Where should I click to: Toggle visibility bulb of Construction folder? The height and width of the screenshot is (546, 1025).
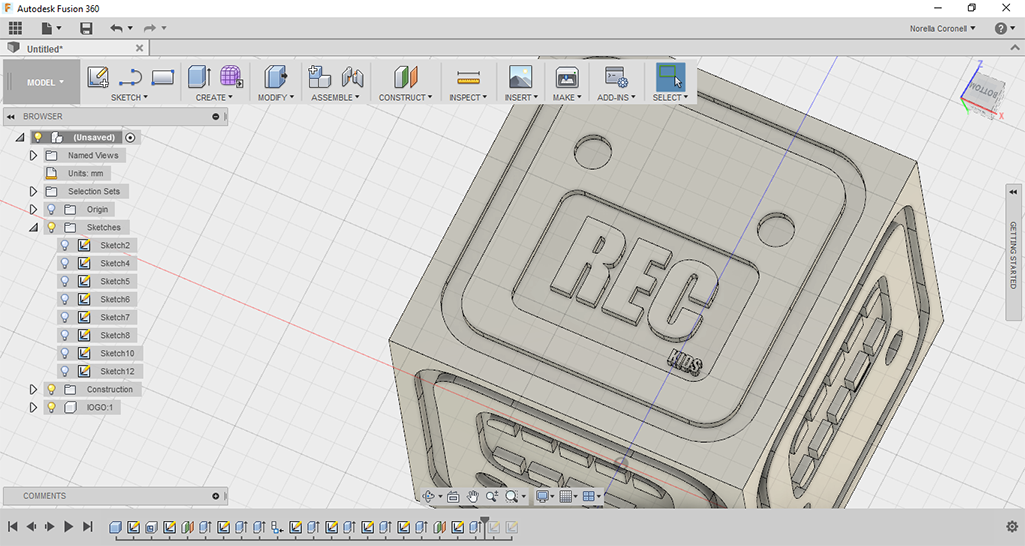51,389
